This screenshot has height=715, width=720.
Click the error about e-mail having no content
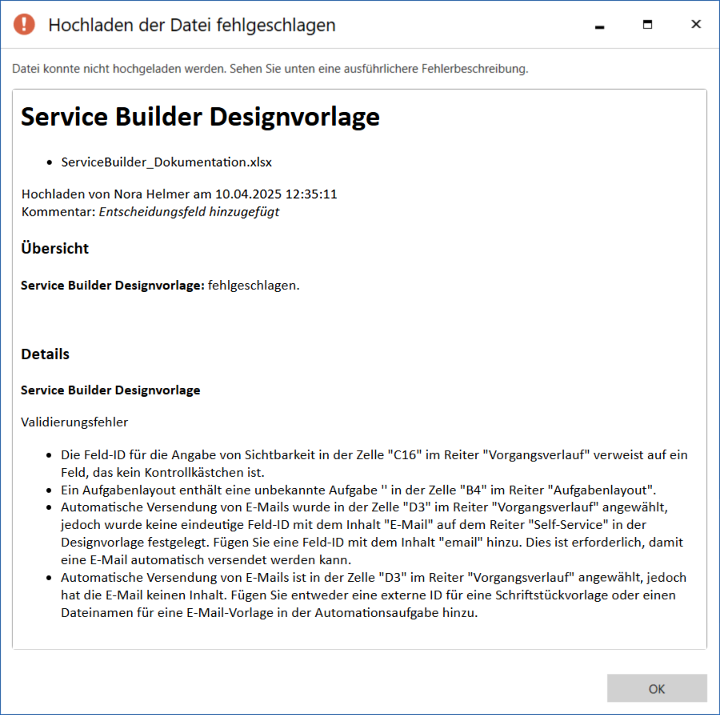coord(370,596)
